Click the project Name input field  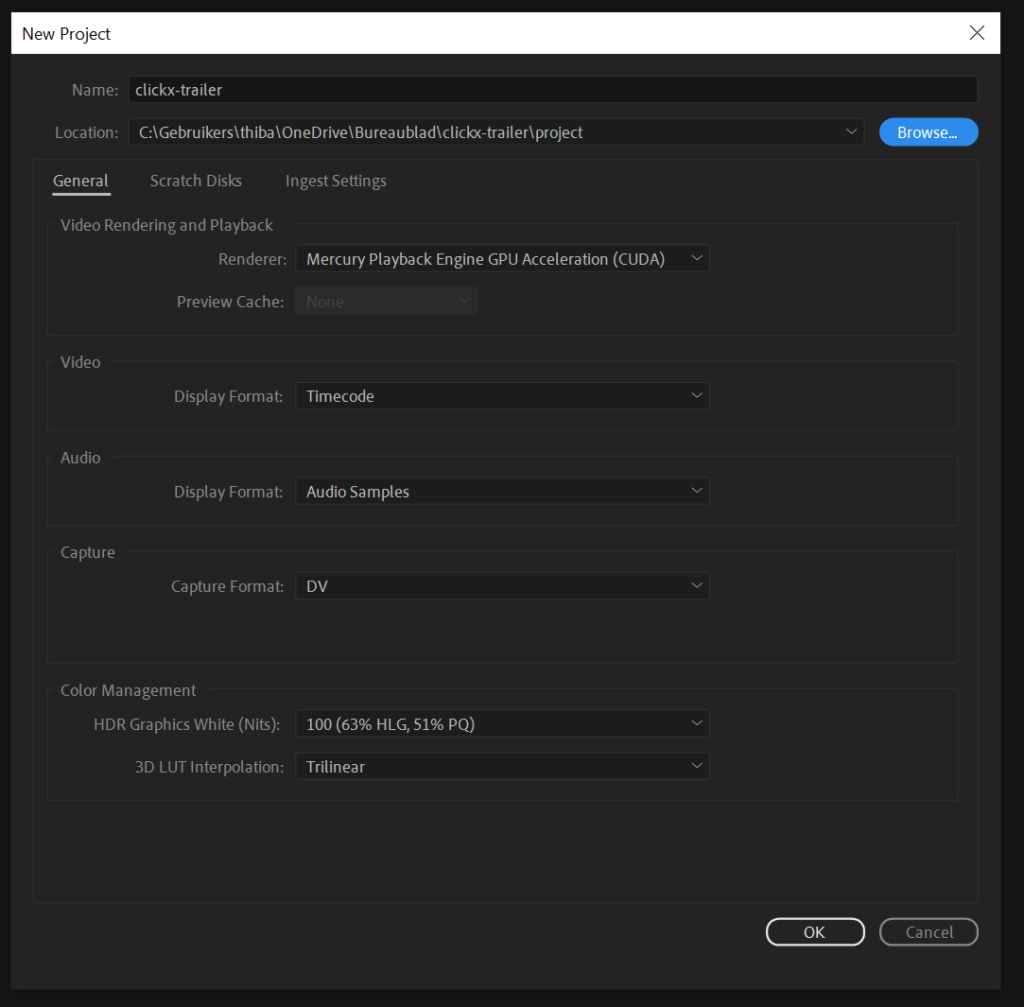coord(552,89)
